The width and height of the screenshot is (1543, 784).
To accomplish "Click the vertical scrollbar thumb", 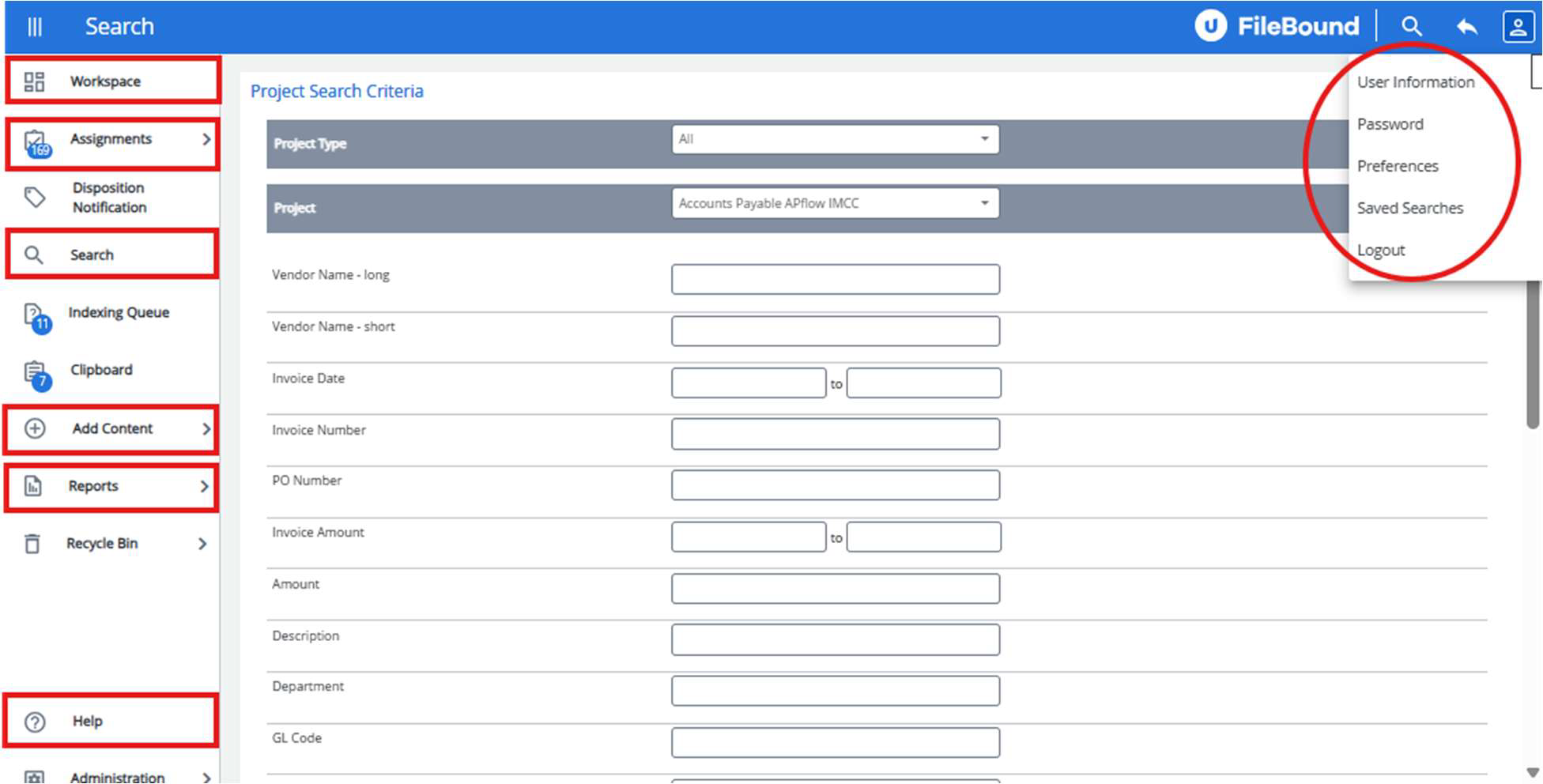I will coord(1533,354).
